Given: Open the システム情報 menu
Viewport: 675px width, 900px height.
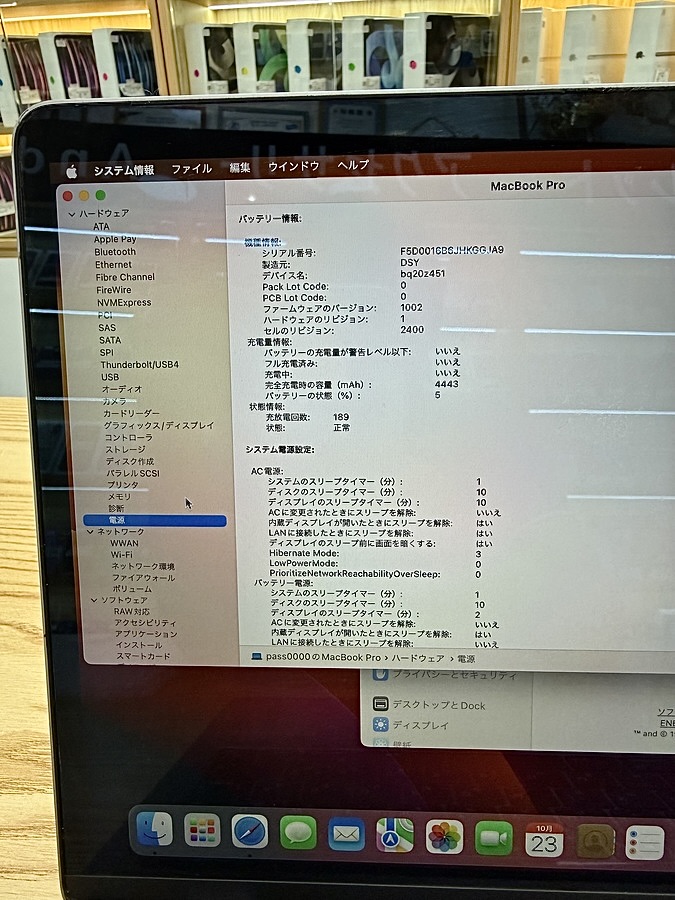Looking at the screenshot, I should (x=124, y=170).
